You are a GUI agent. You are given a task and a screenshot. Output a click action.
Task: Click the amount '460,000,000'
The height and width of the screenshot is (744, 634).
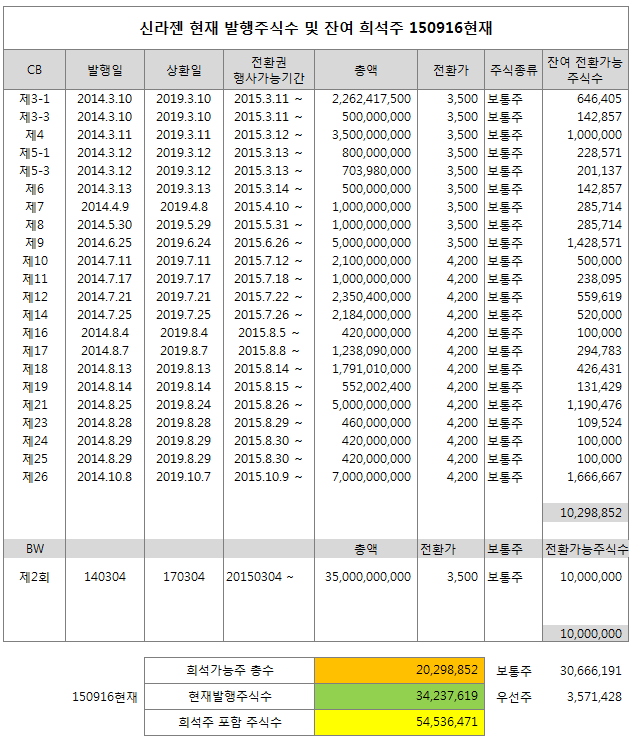pos(376,423)
